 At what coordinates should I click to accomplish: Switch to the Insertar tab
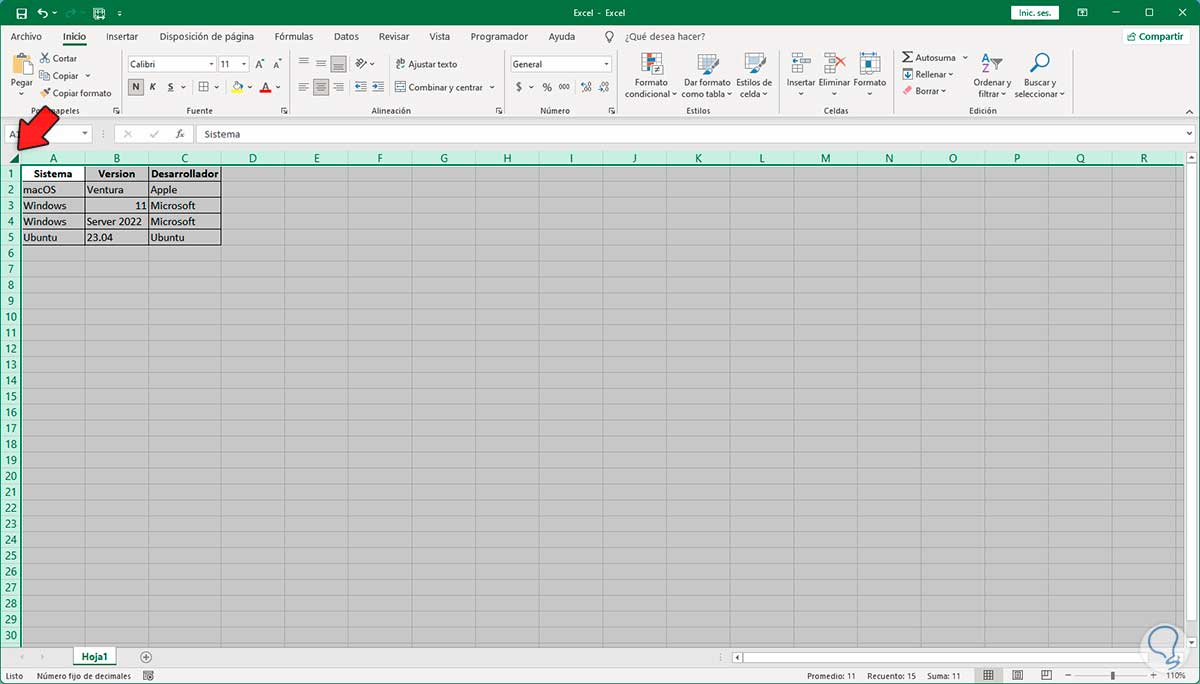pyautogui.click(x=122, y=36)
